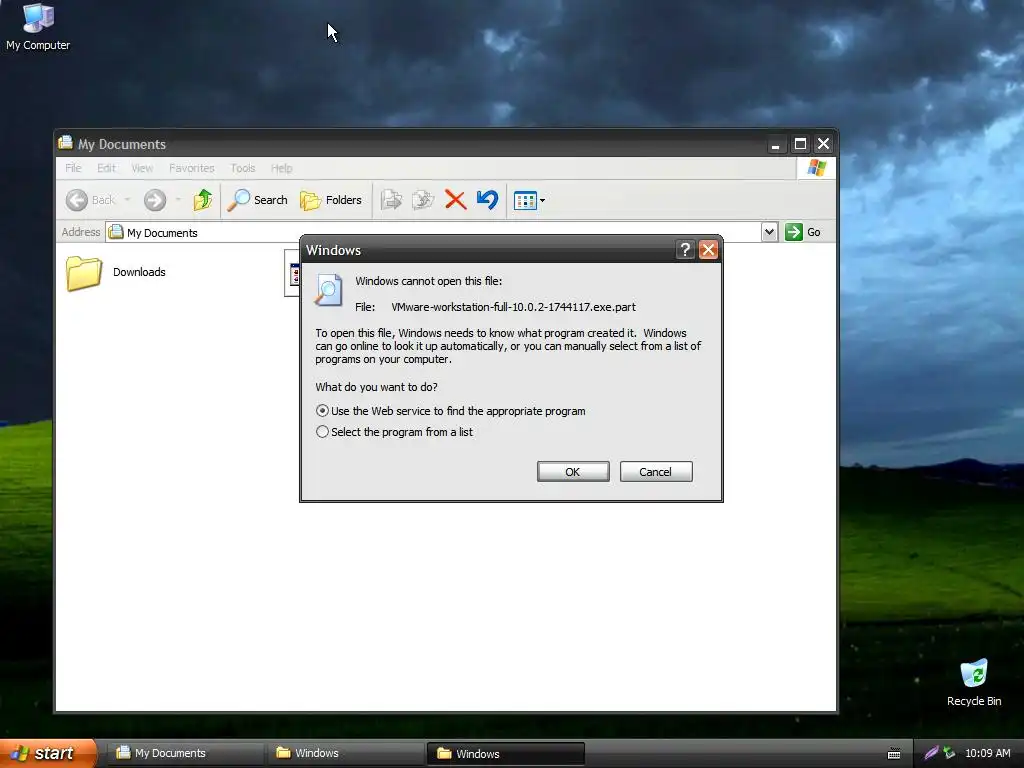
Task: Click the VMware-workstation file name text
Action: [513, 307]
